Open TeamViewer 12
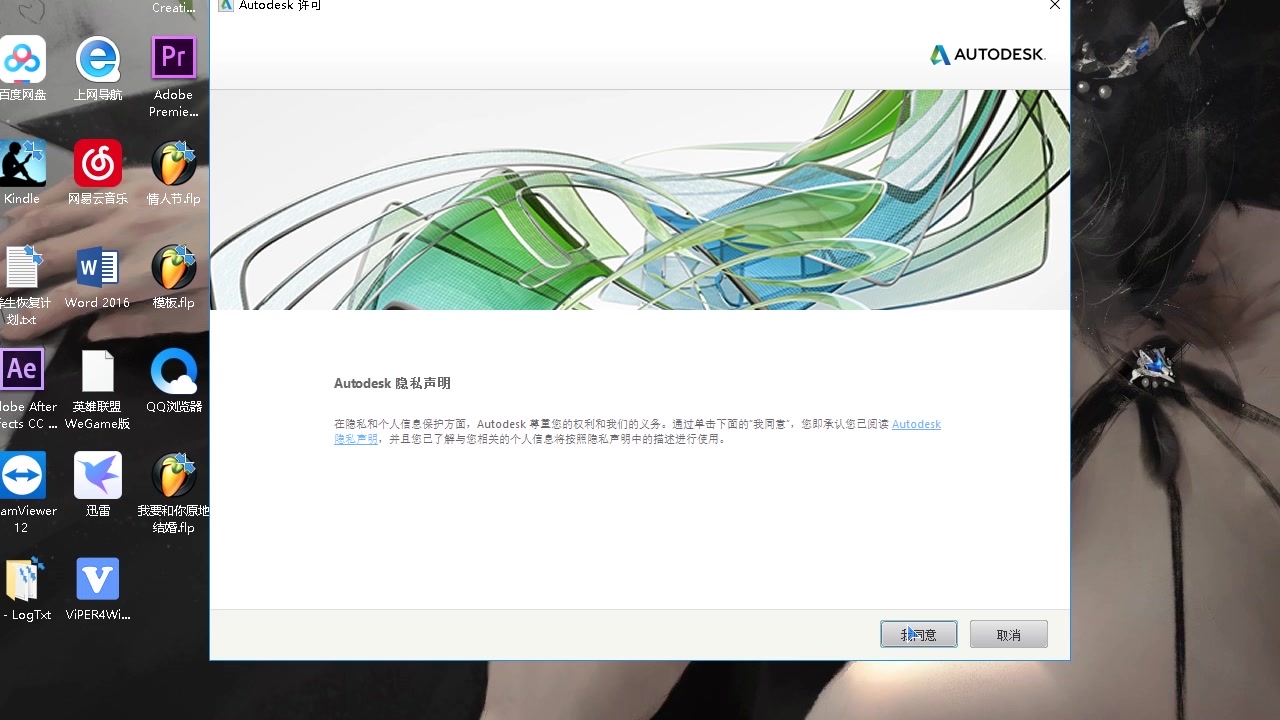The height and width of the screenshot is (720, 1280). pos(23,474)
